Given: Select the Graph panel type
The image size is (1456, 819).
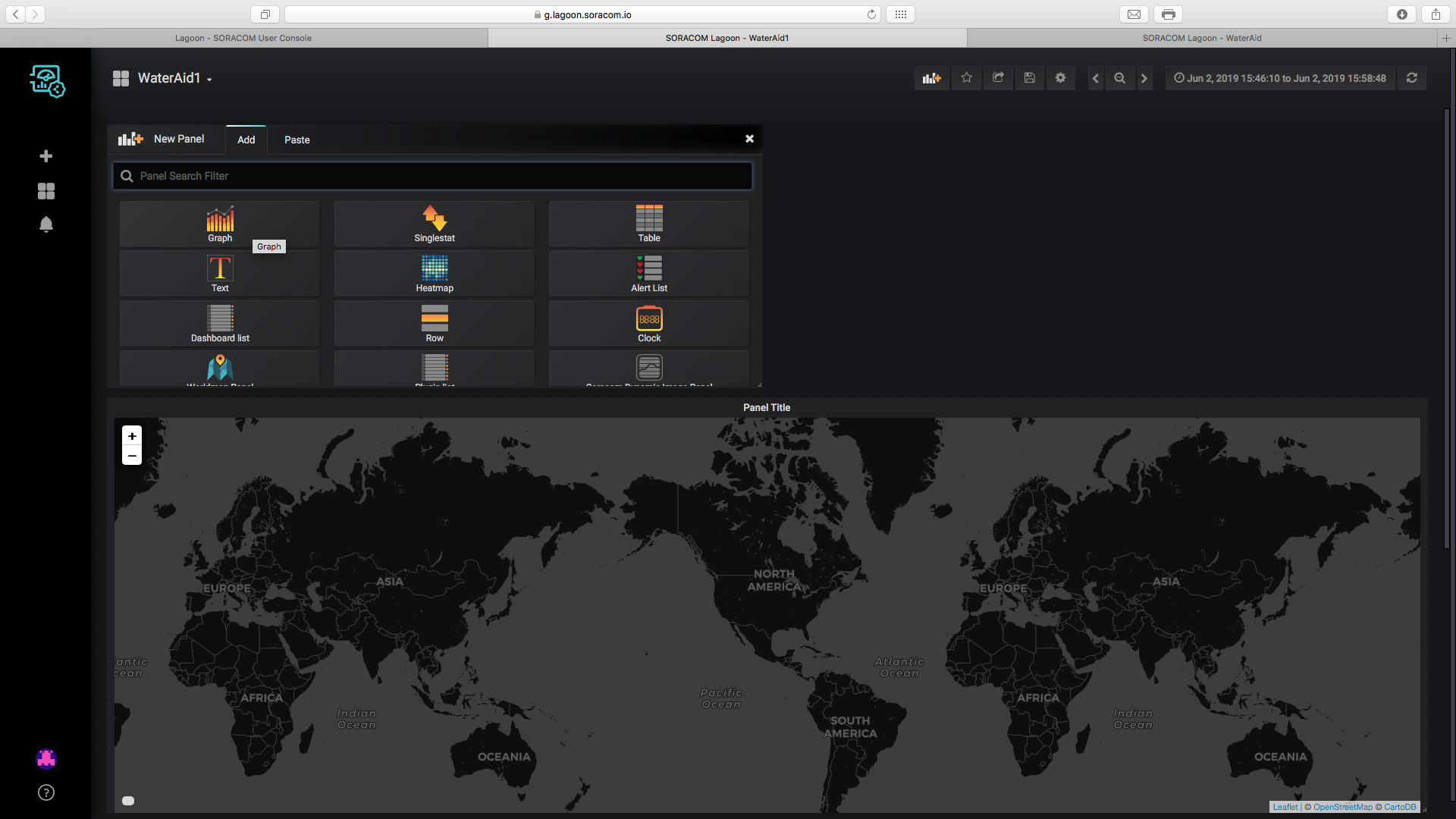Looking at the screenshot, I should pos(220,224).
